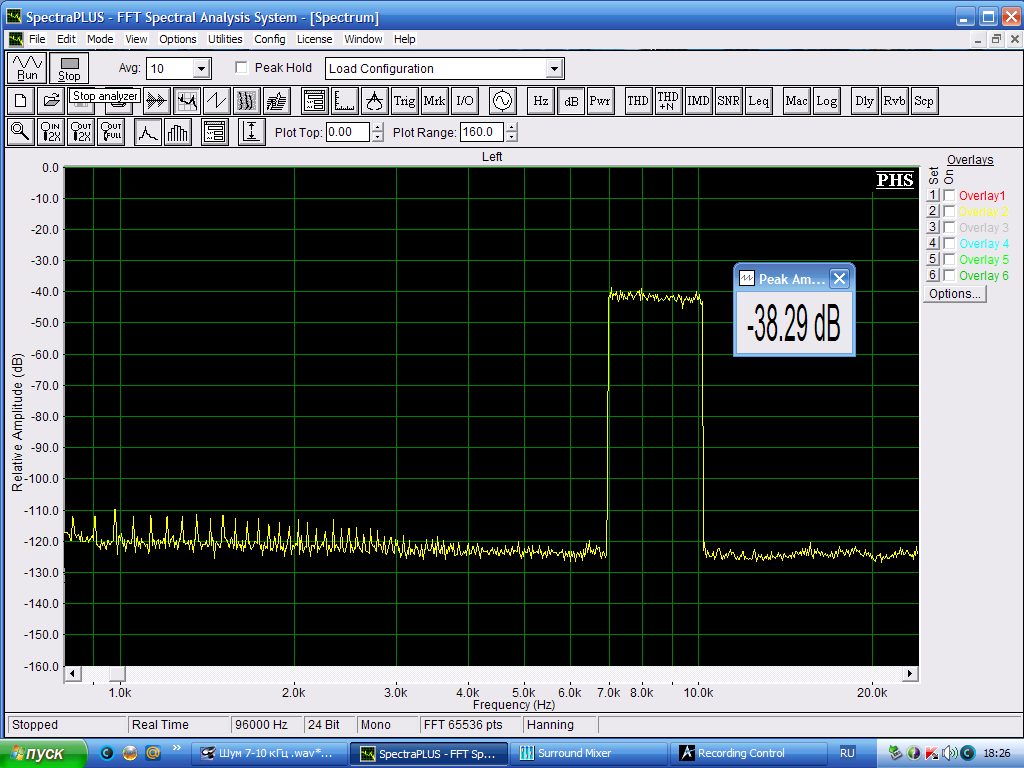
Task: Click the SNR utility button
Action: [x=728, y=101]
